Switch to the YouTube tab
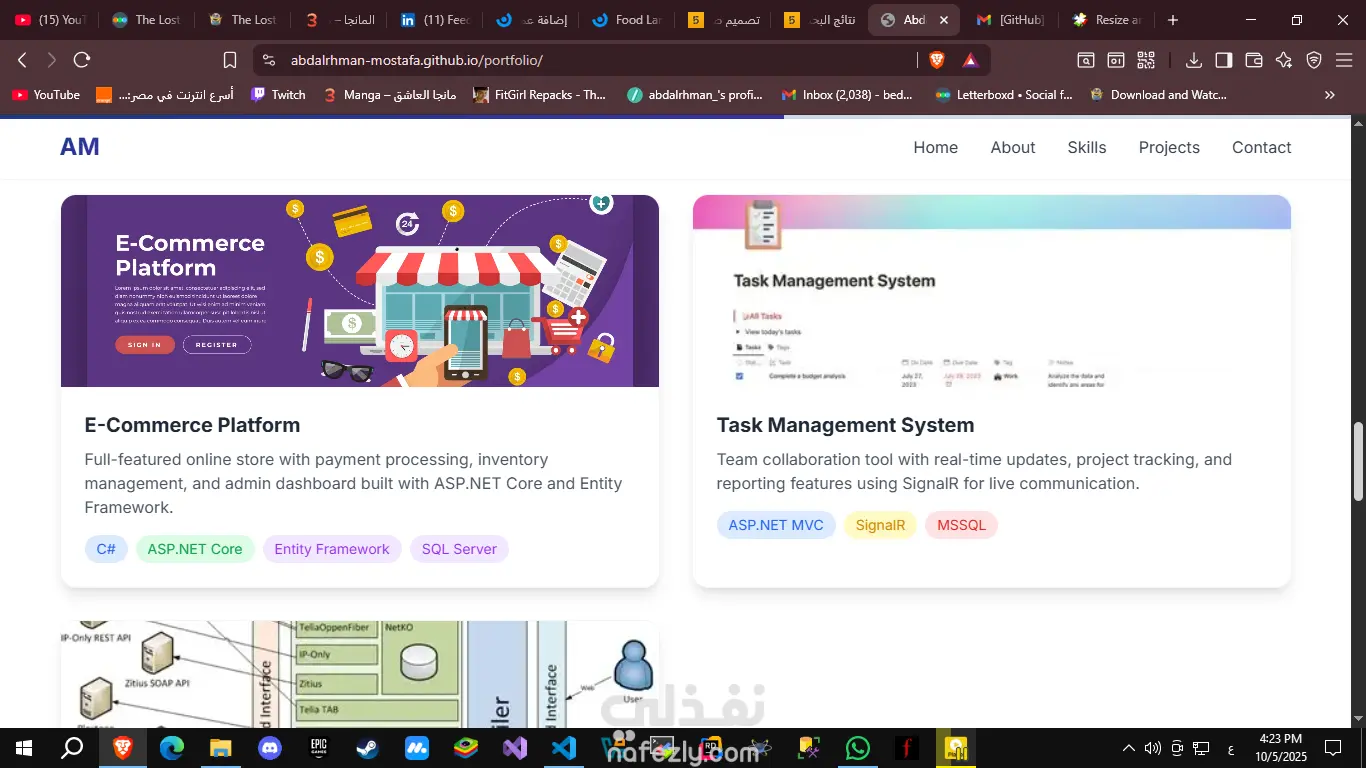1366x768 pixels. (x=50, y=20)
